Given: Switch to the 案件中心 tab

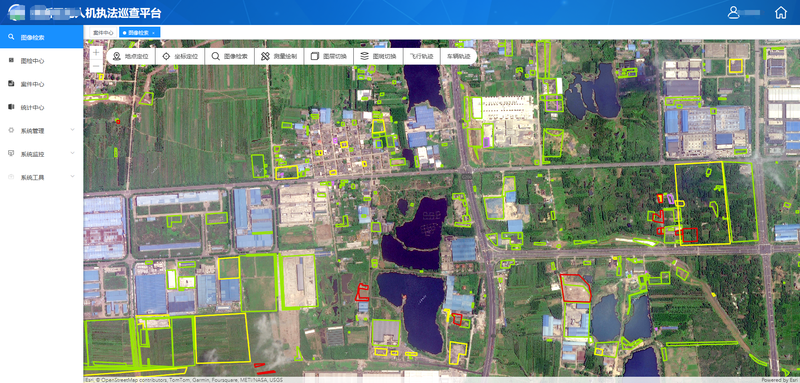Looking at the screenshot, I should (x=103, y=33).
